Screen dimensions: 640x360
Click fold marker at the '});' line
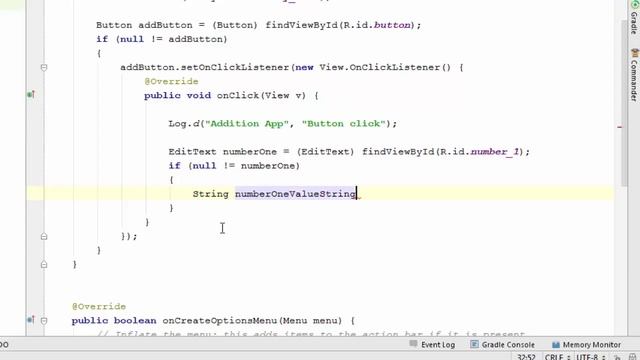(x=44, y=236)
